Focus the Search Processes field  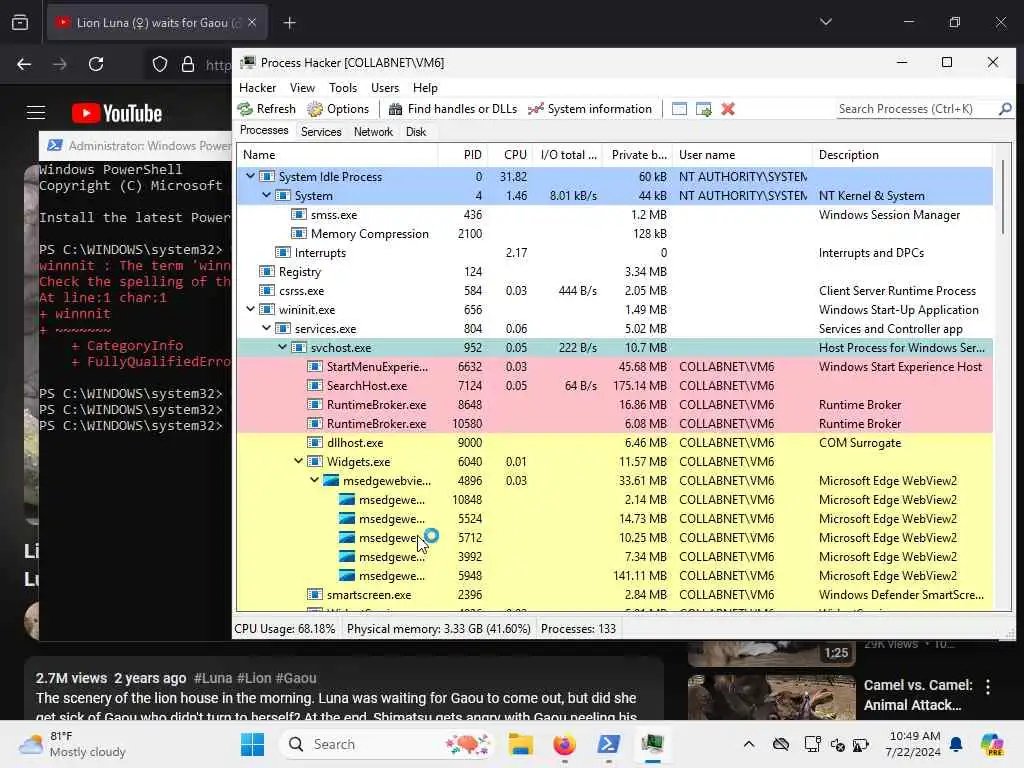click(916, 109)
